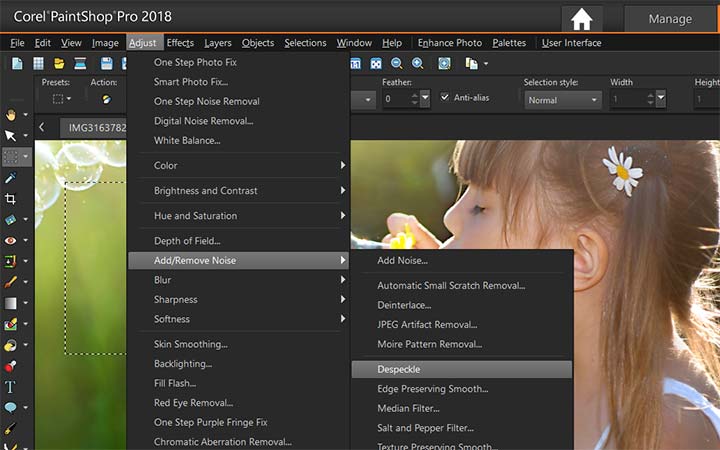The width and height of the screenshot is (720, 450).
Task: Click the scanner import toolbar icon
Action: pyautogui.click(x=80, y=63)
